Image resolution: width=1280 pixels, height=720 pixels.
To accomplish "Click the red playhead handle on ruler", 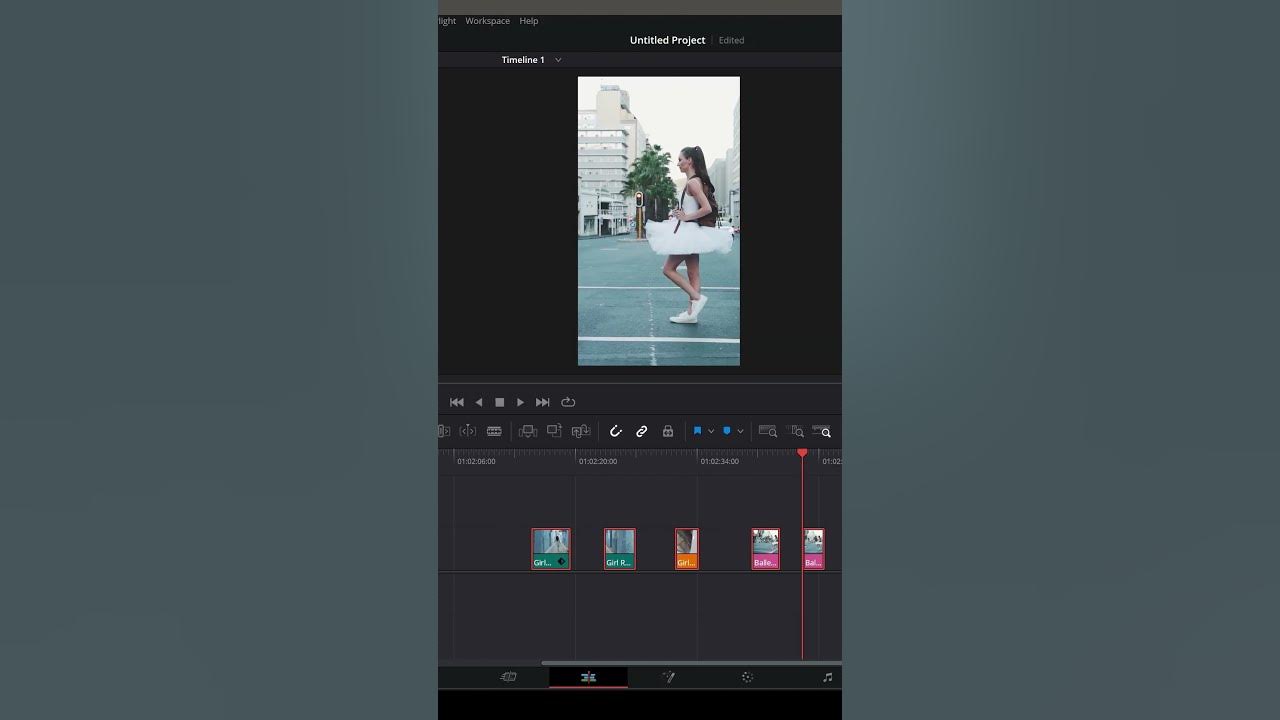I will (x=802, y=453).
